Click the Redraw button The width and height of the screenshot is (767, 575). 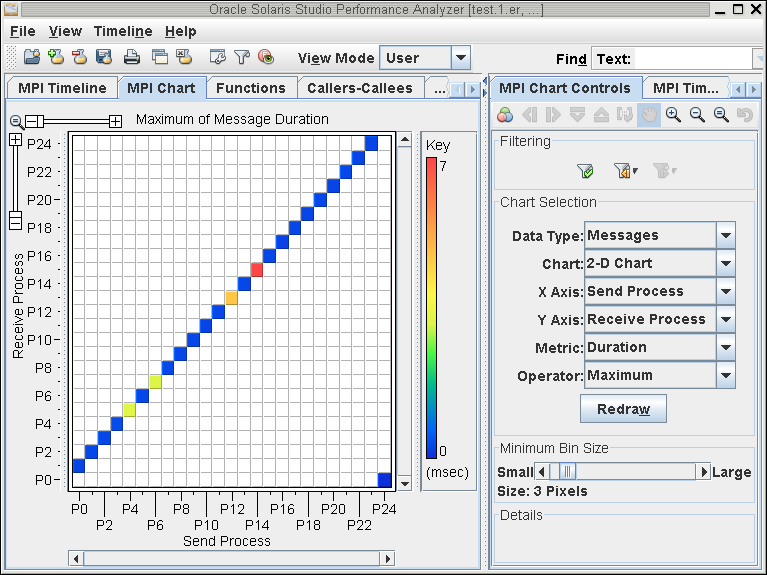pyautogui.click(x=623, y=409)
